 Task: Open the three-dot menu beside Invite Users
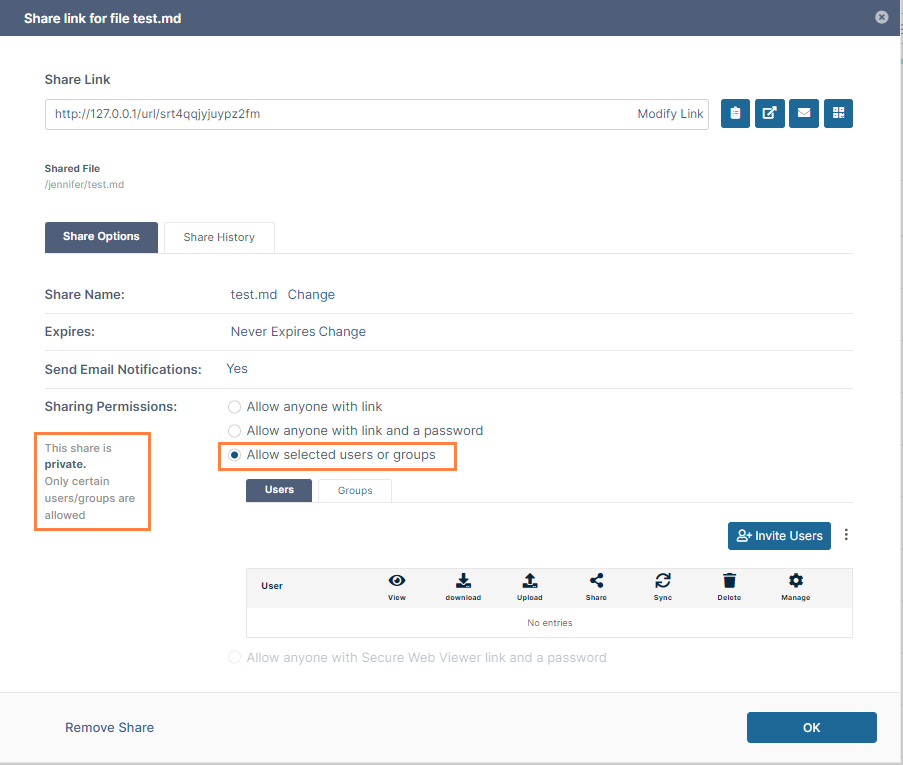(846, 535)
